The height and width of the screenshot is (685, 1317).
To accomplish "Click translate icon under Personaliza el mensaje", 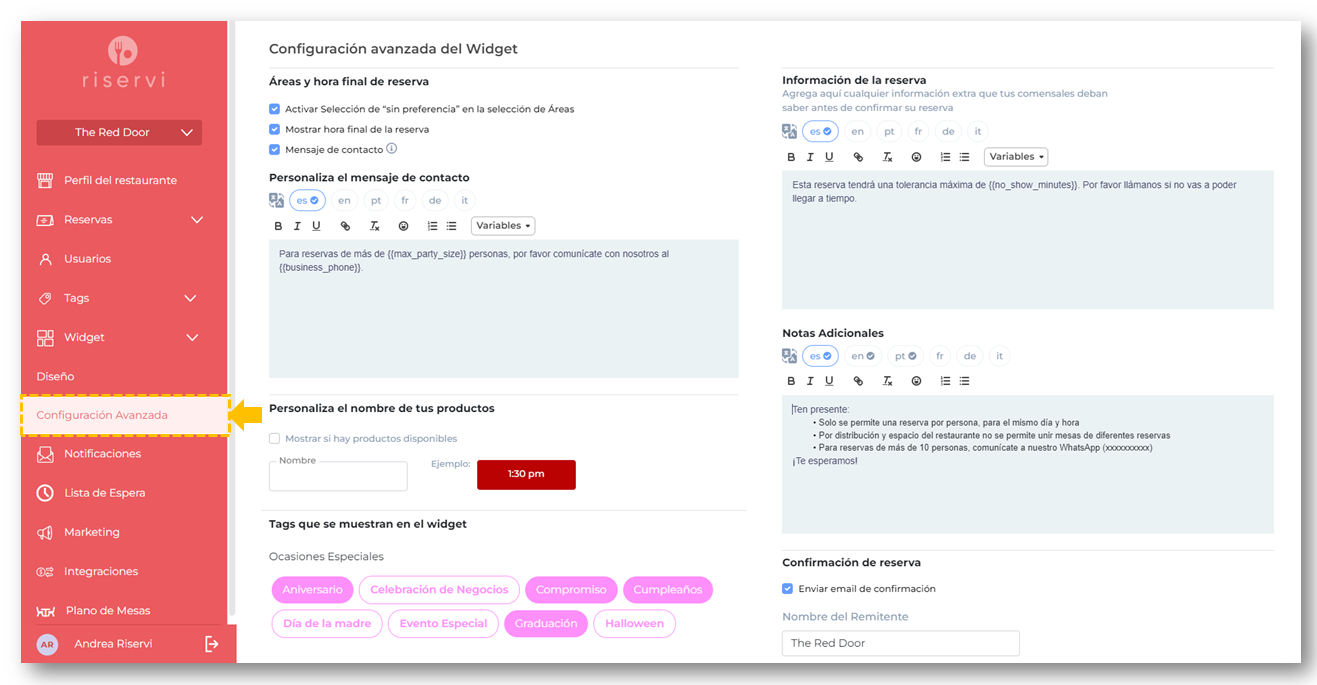I will tap(277, 200).
